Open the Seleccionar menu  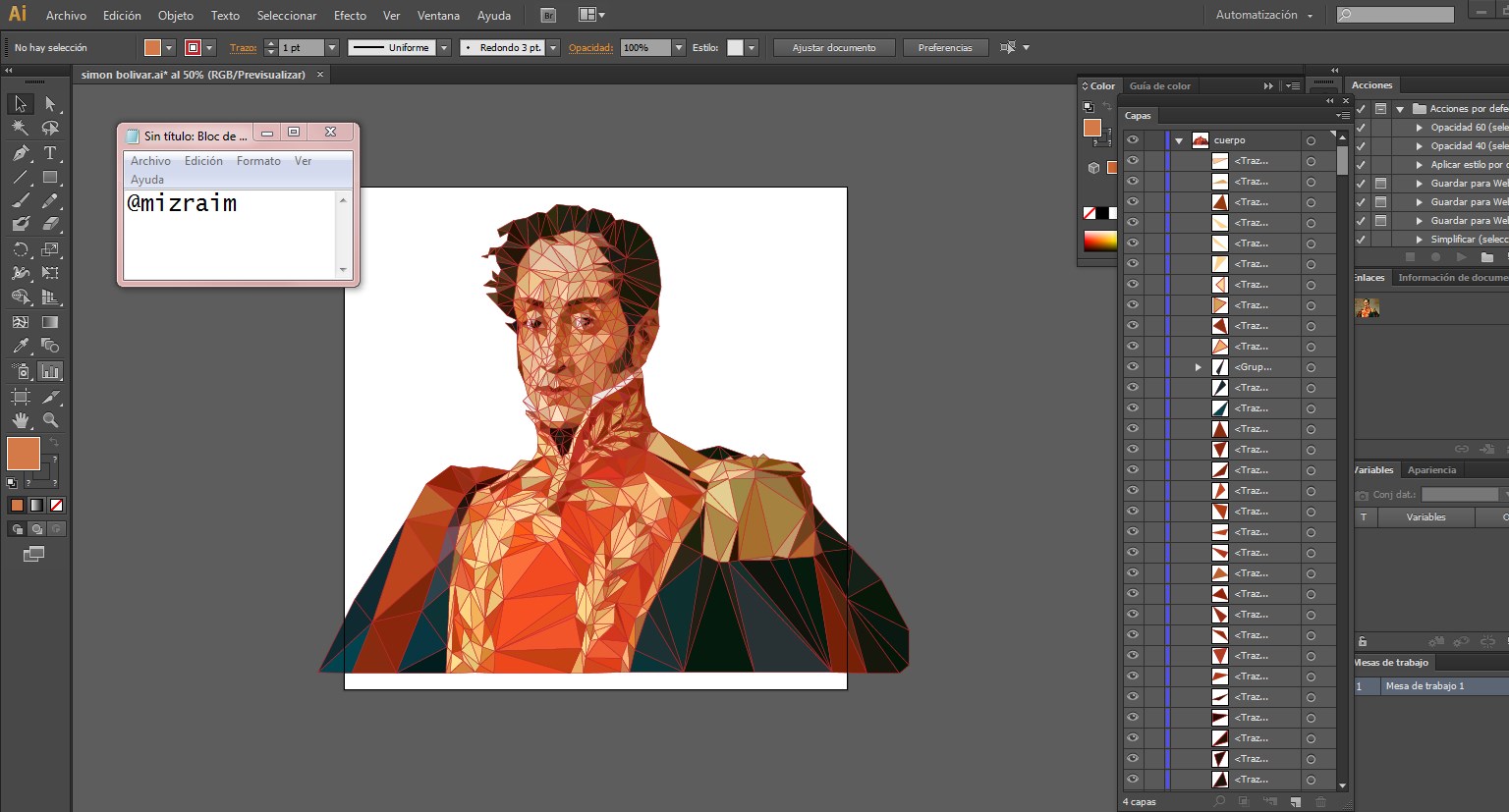[x=287, y=16]
